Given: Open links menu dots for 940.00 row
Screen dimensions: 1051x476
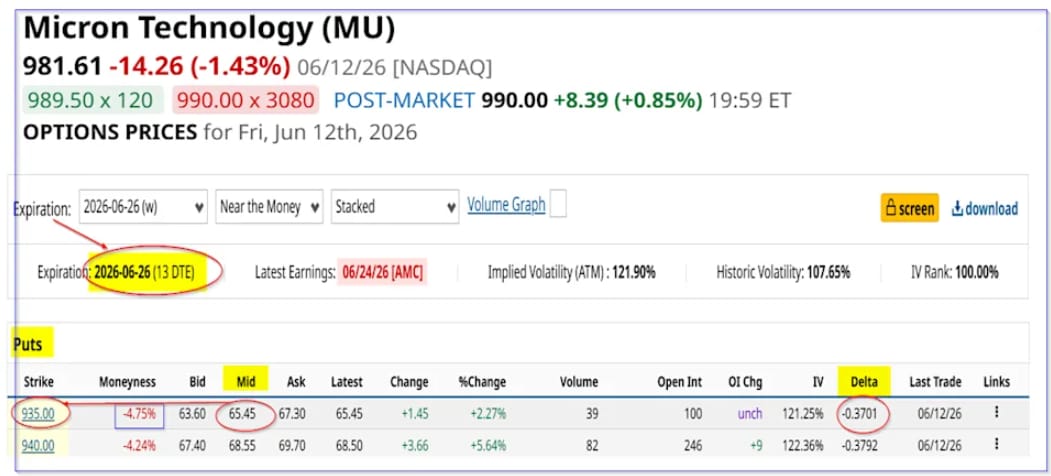Looking at the screenshot, I should [996, 444].
